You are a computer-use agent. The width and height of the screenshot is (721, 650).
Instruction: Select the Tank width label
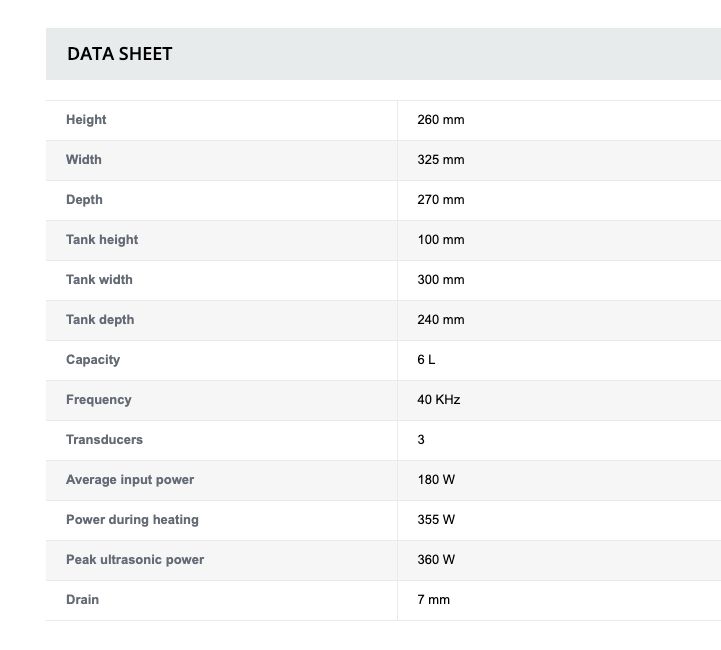(99, 280)
